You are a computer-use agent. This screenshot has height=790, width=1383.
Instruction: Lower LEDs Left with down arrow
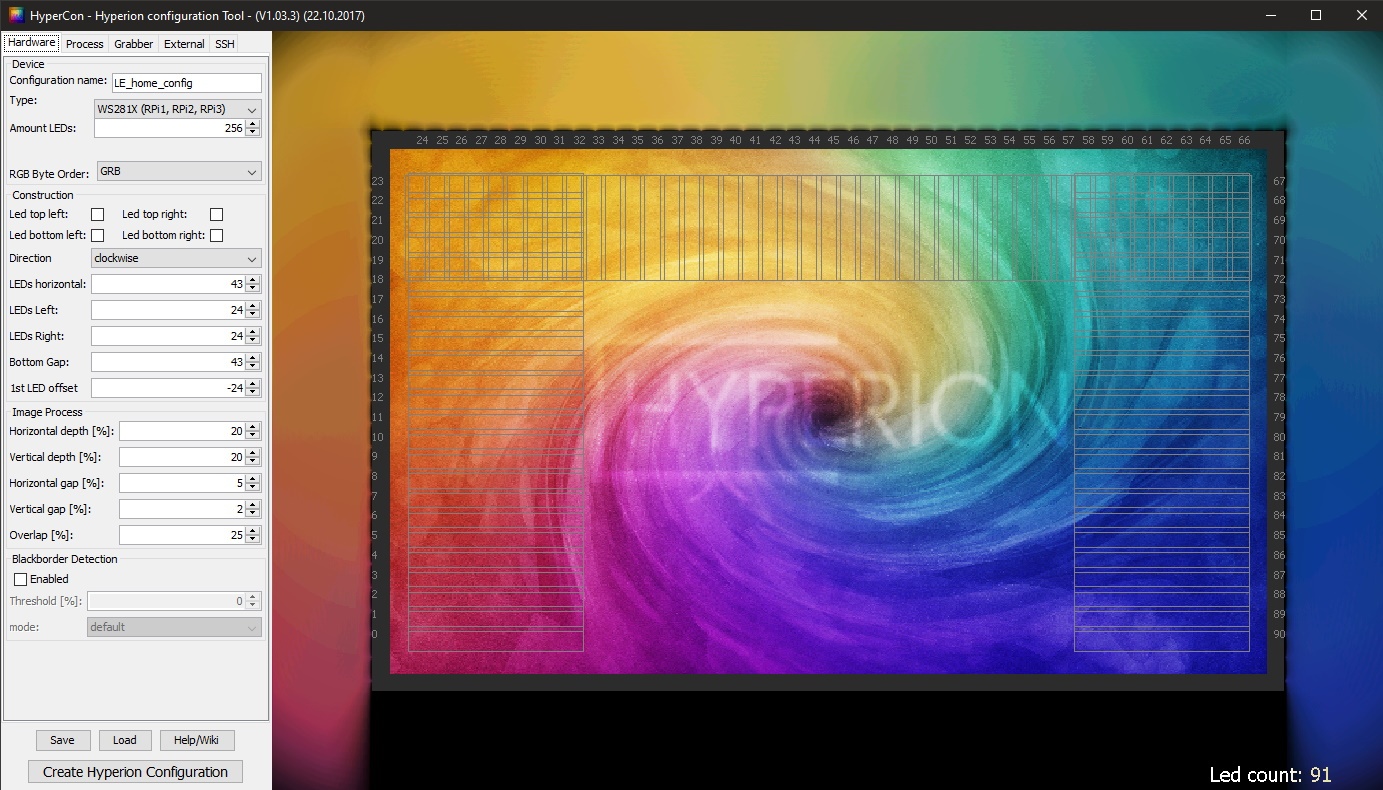253,315
